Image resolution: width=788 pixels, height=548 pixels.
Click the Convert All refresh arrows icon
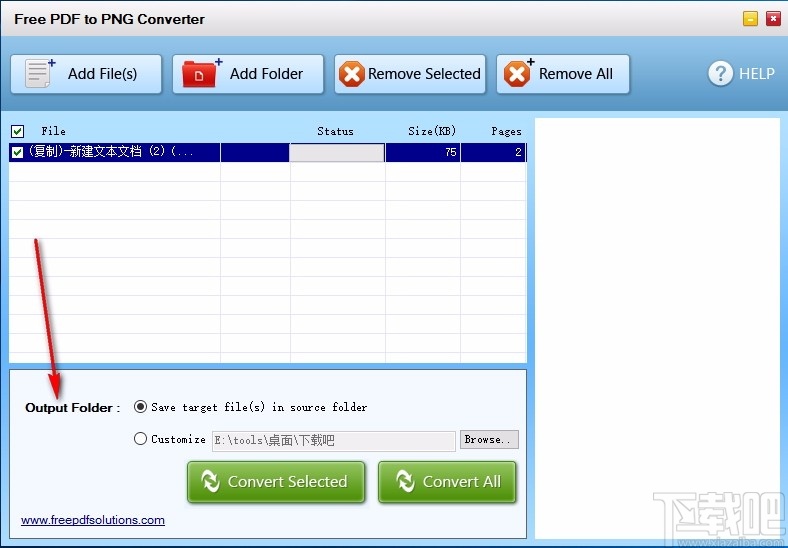click(405, 481)
